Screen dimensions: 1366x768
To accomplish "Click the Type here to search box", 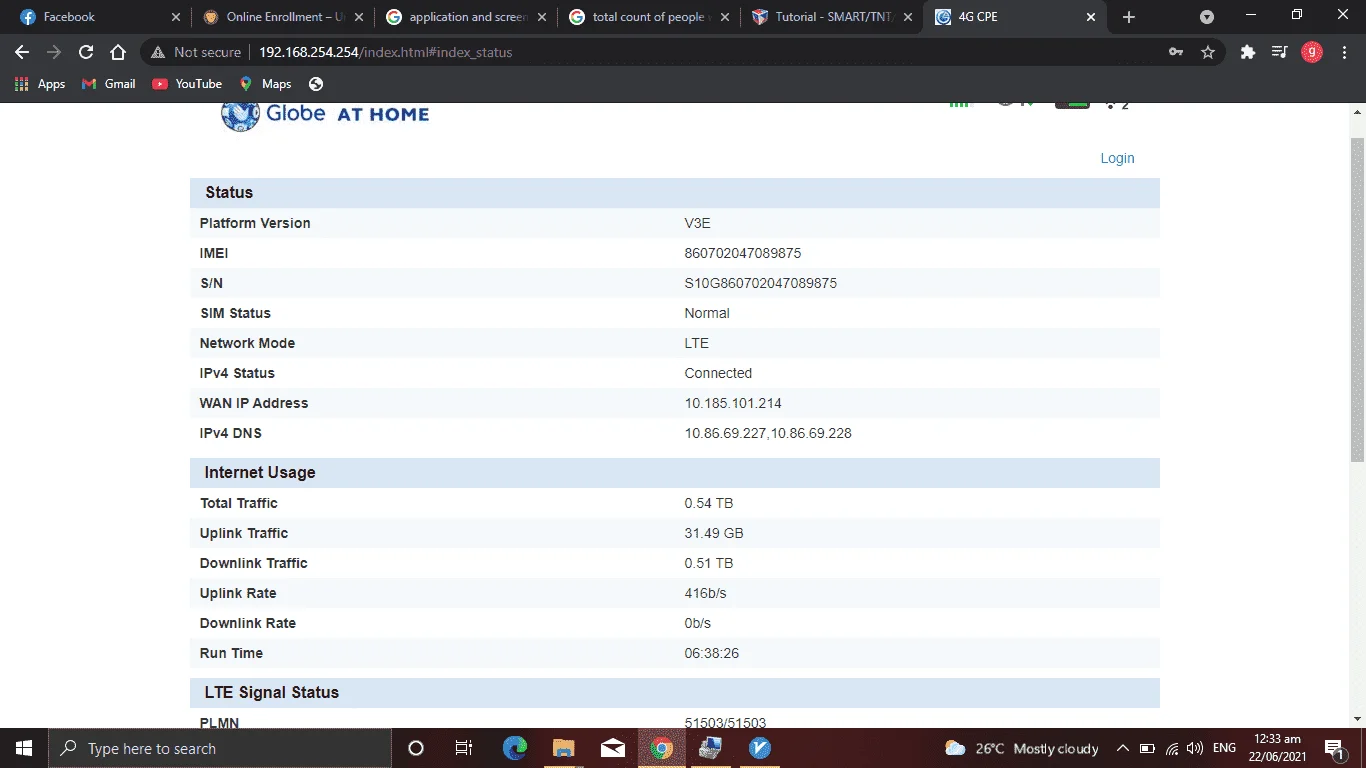I will [x=220, y=748].
